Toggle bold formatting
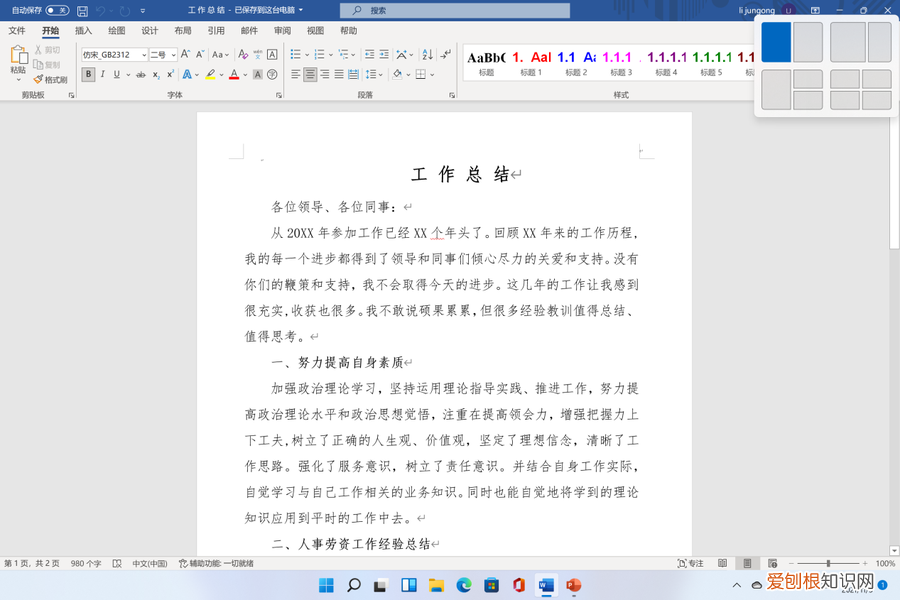This screenshot has width=900, height=600. [x=87, y=73]
